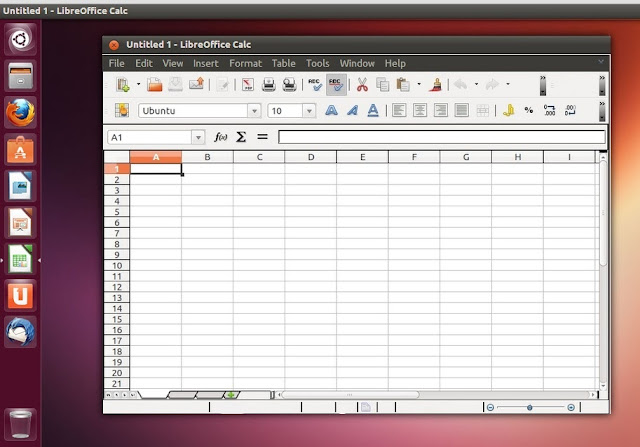The height and width of the screenshot is (447, 640).
Task: Click the Copy icon
Action: 382,85
